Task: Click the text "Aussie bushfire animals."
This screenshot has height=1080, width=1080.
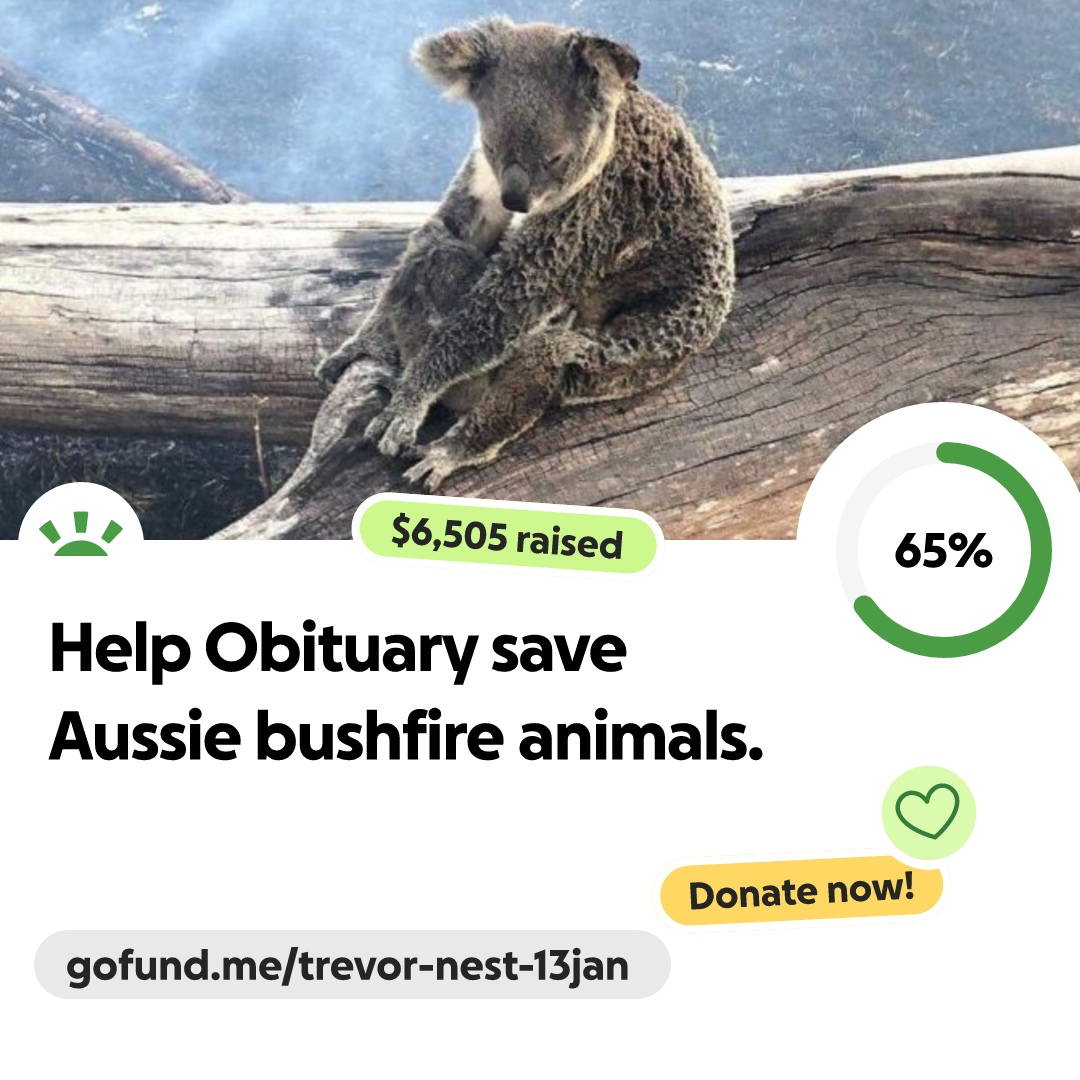Action: coord(406,736)
